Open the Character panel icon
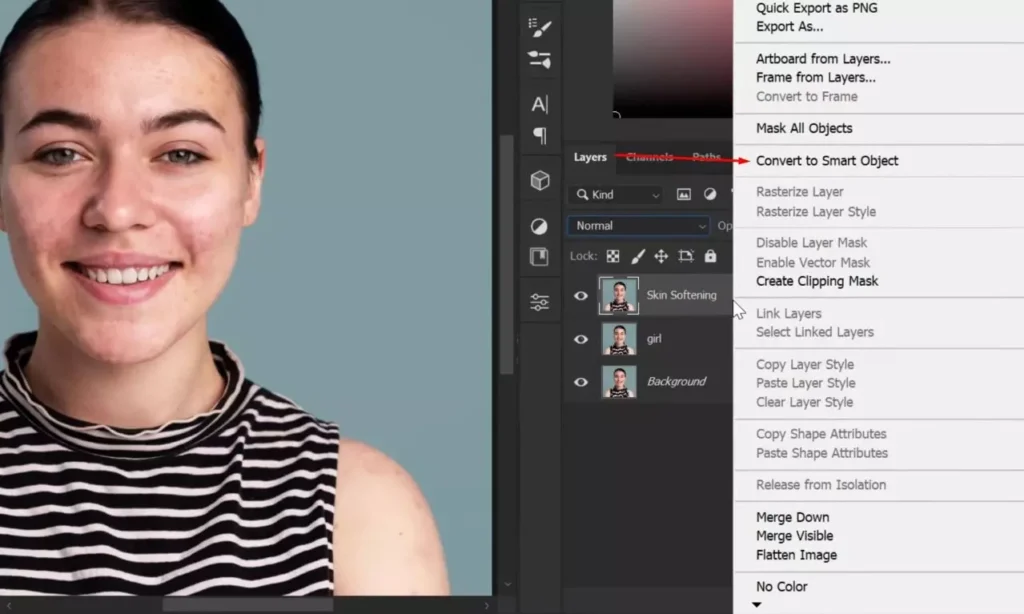The width and height of the screenshot is (1024, 614). pyautogui.click(x=540, y=104)
